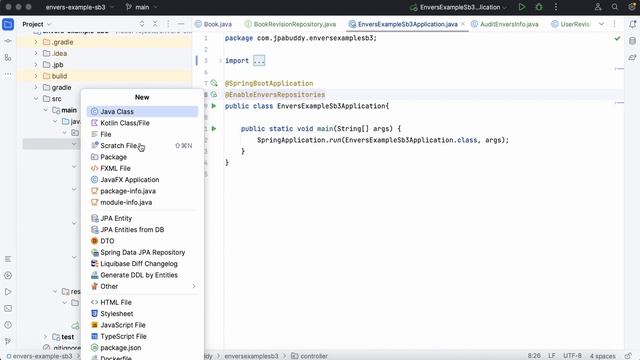Open run configuration dropdown
The image size is (640, 360).
458,7
